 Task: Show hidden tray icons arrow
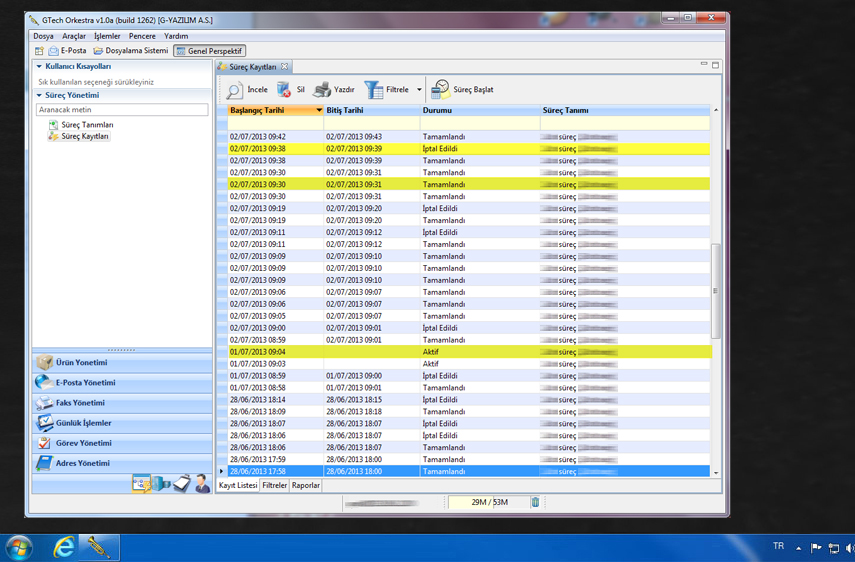click(x=799, y=548)
